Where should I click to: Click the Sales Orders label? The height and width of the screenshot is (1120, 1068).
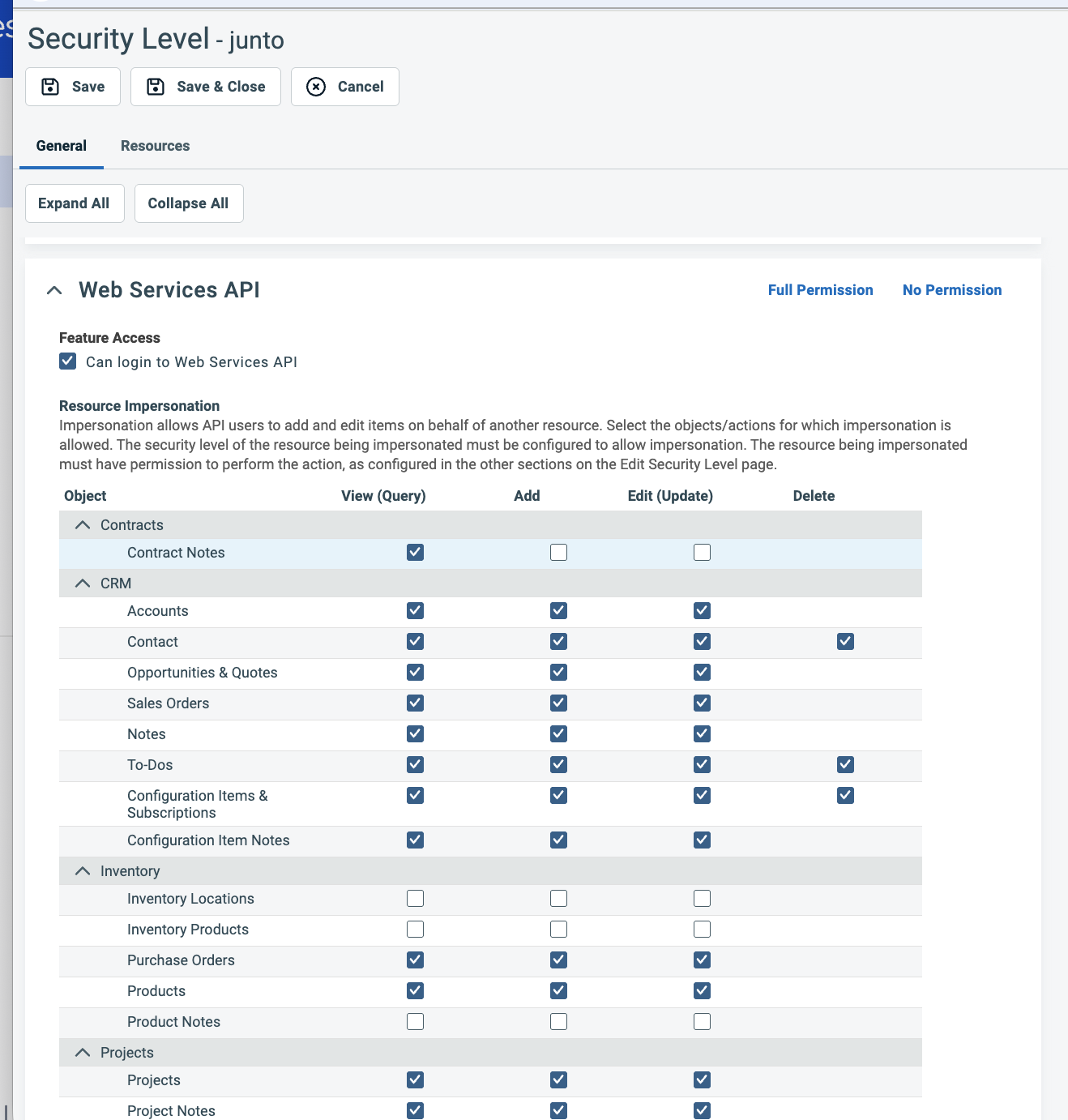[169, 703]
